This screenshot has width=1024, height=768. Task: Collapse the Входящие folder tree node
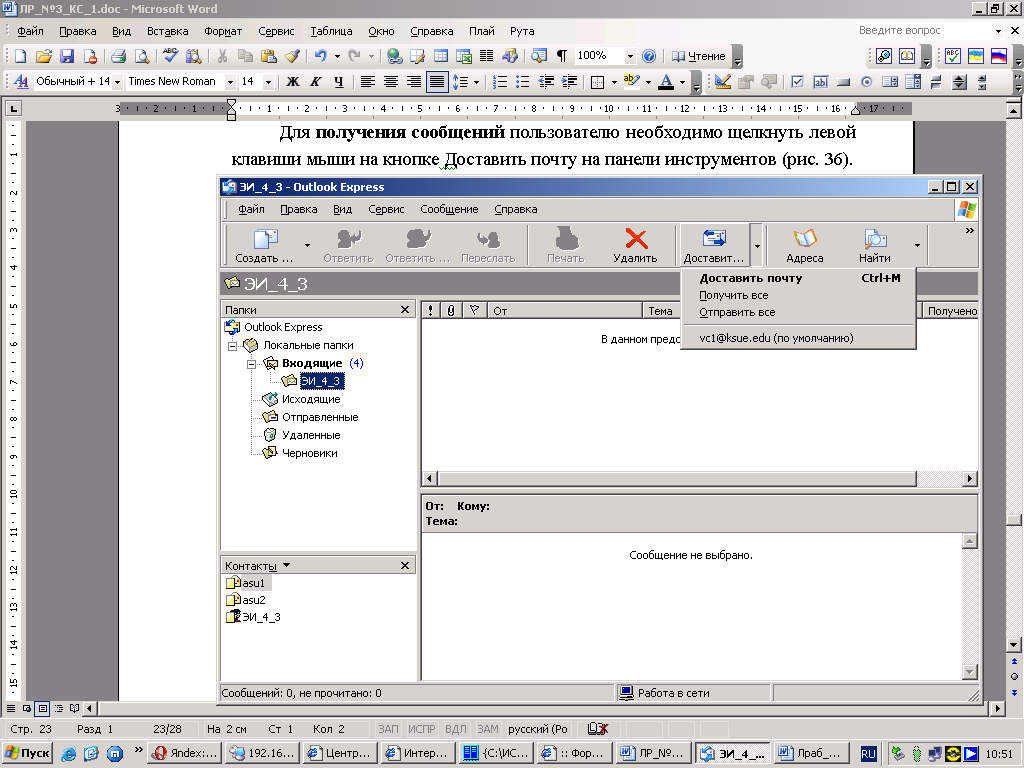tap(251, 364)
